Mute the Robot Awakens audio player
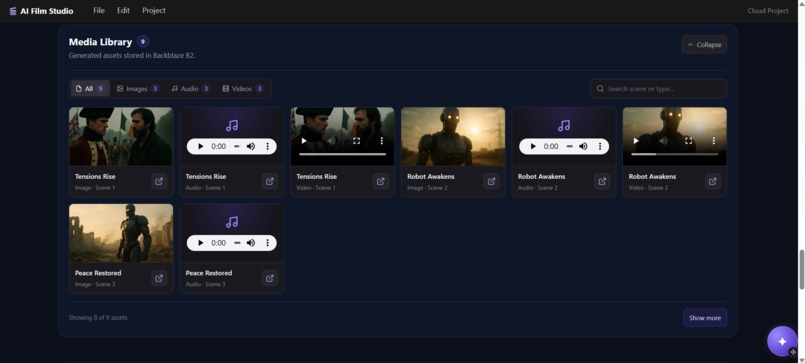Viewport: 806px width, 363px height. coord(583,147)
